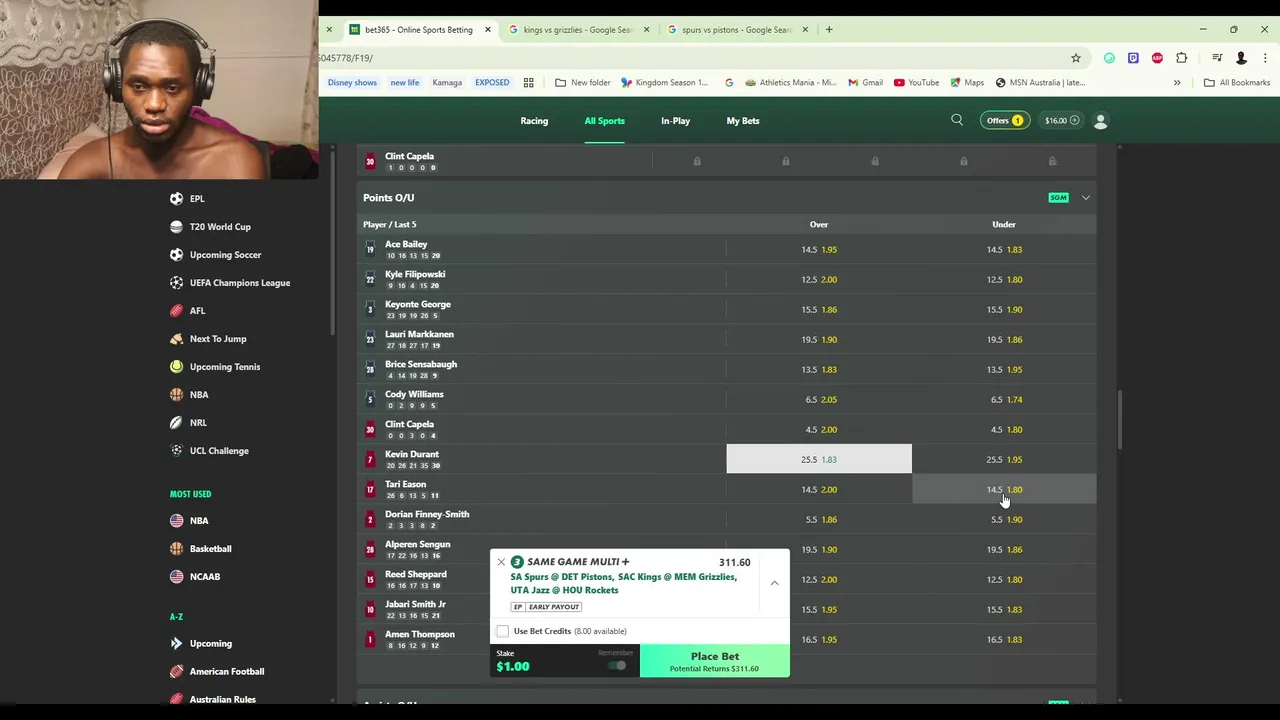Open the Chrome profile avatar
The image size is (1280, 720).
point(1241,58)
